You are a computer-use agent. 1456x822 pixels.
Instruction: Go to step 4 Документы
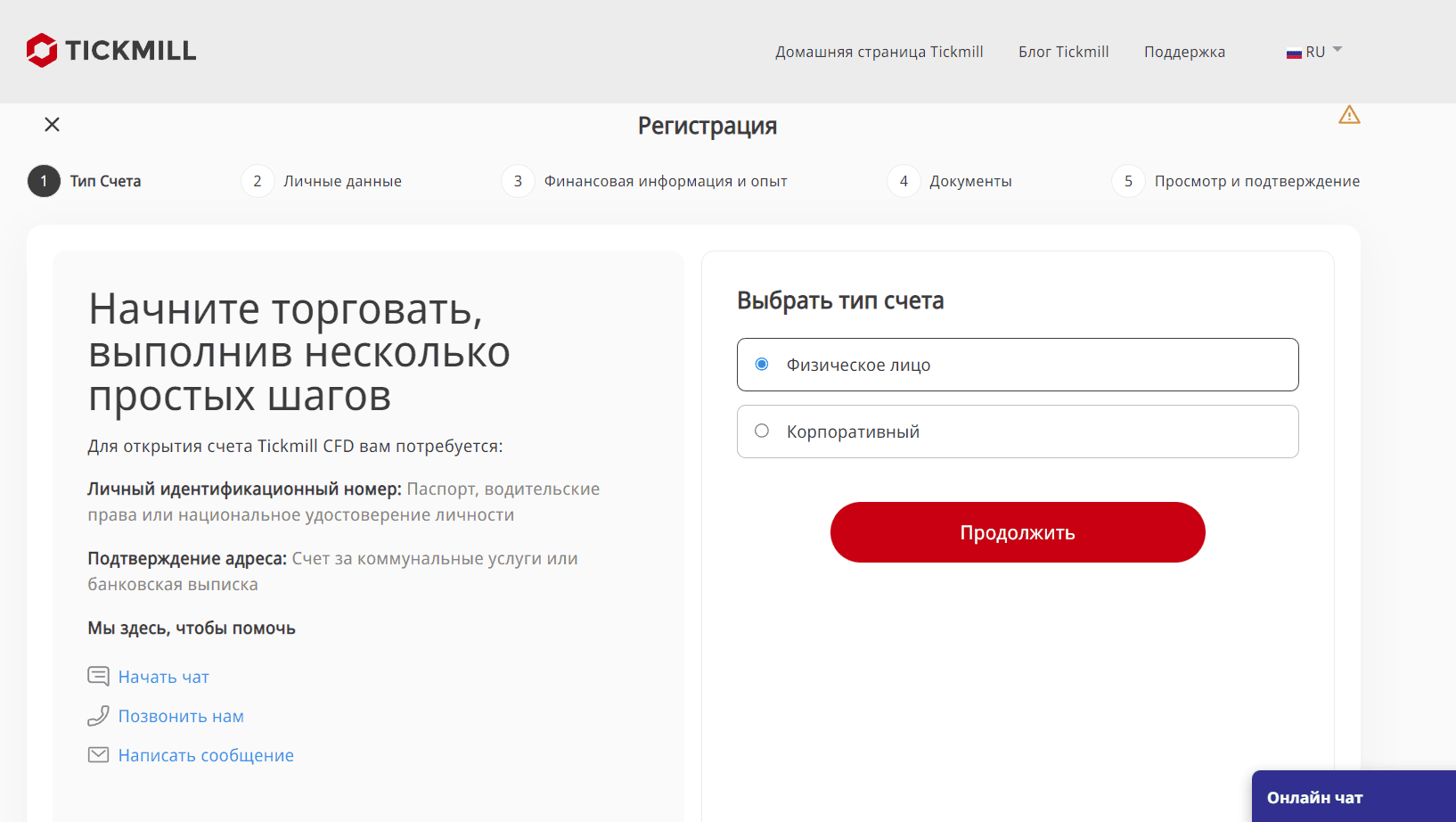[950, 181]
